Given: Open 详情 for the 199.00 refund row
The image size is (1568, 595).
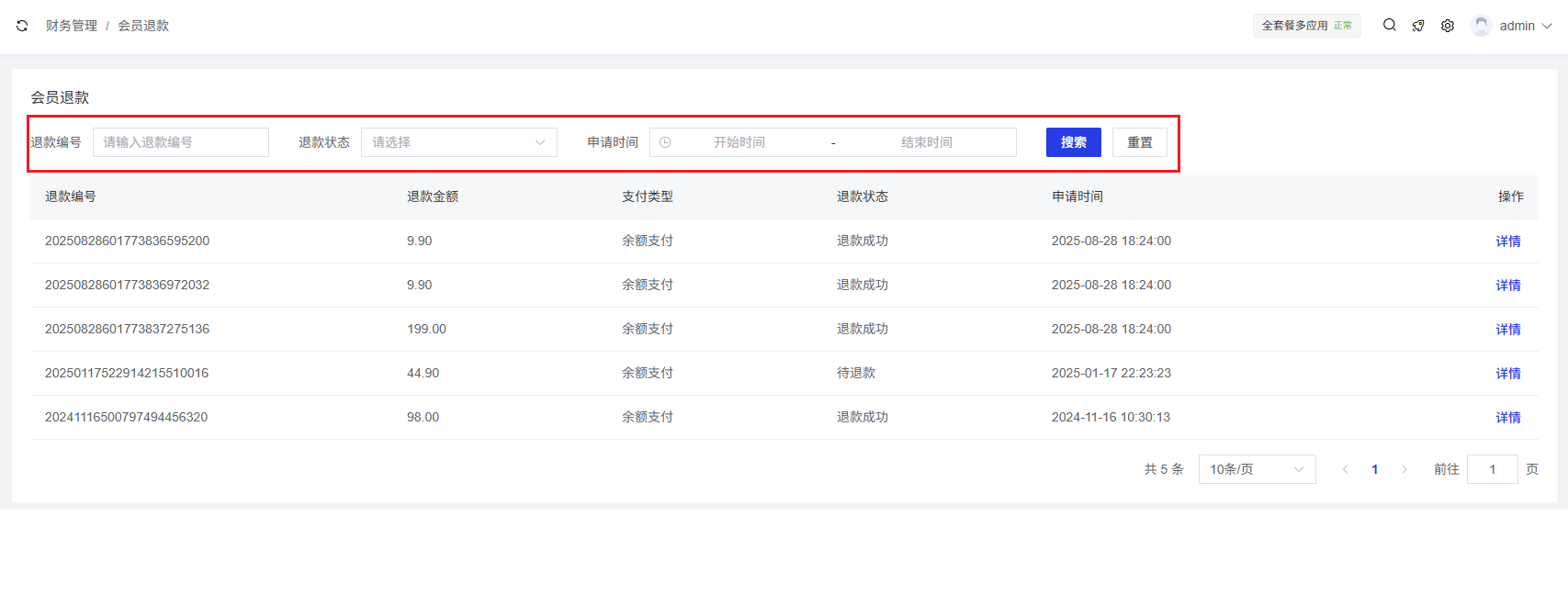Looking at the screenshot, I should tap(1507, 330).
